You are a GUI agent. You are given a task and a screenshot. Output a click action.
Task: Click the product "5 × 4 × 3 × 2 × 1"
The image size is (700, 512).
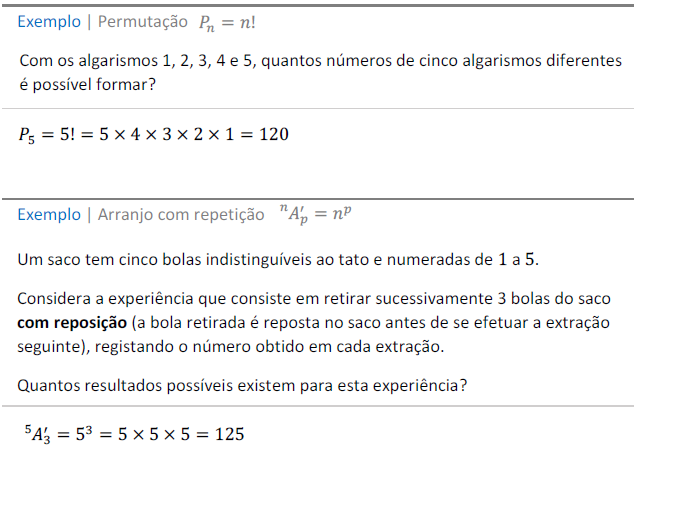click(170, 134)
